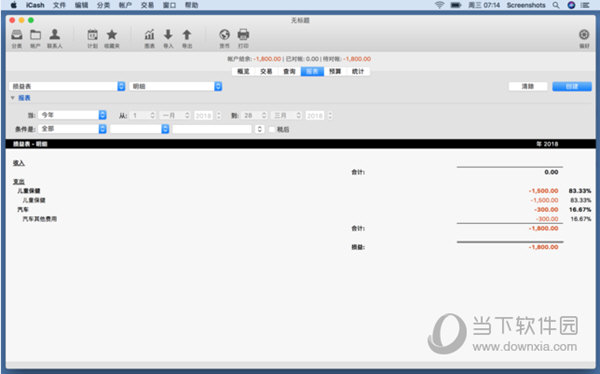Click the start year field 2018

pyautogui.click(x=204, y=116)
